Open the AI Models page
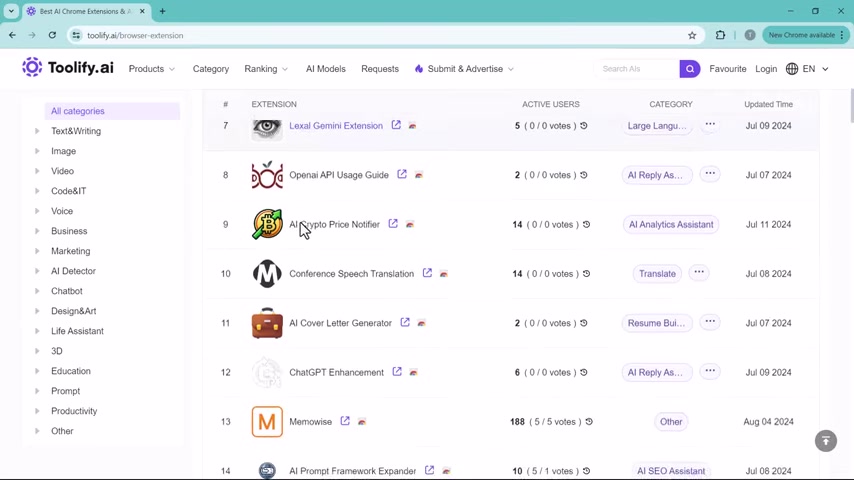Screen dimensions: 854x480 click(326, 69)
